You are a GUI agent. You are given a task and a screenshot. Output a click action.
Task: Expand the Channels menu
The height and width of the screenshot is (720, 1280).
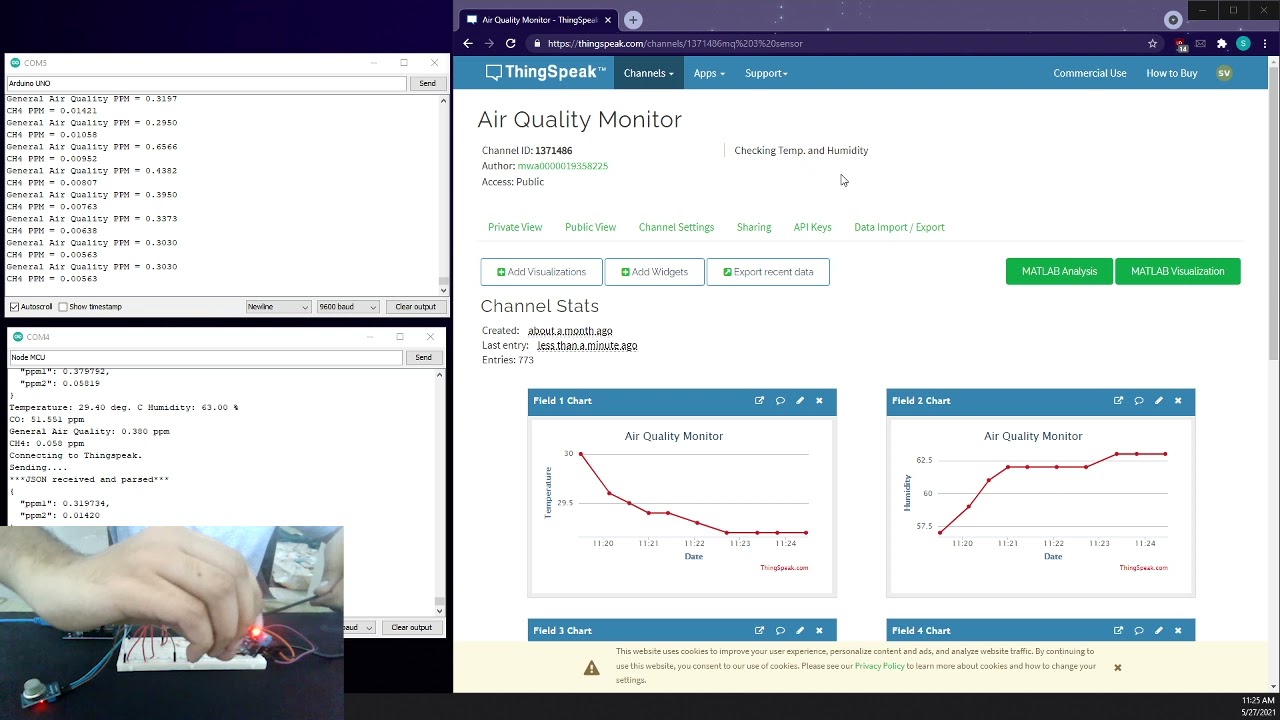pyautogui.click(x=649, y=73)
